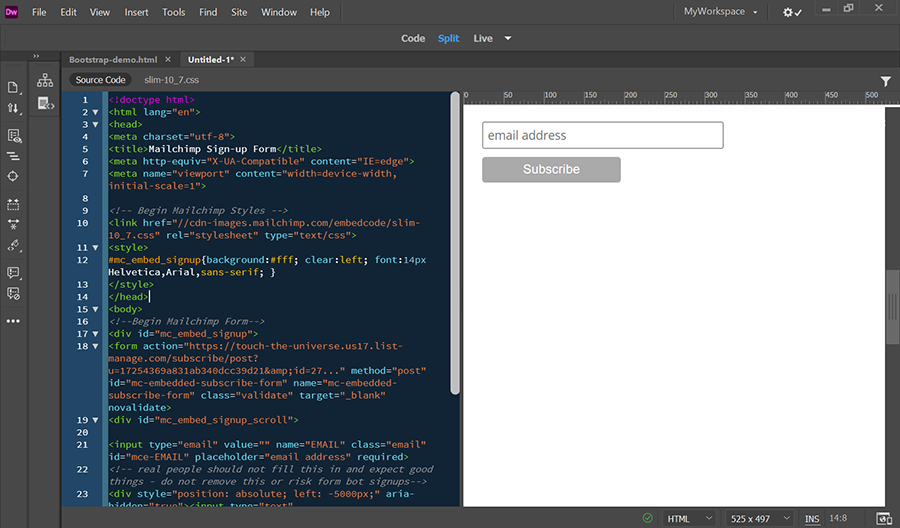Switch to Split view
Viewport: 900px width, 528px height.
click(x=448, y=38)
